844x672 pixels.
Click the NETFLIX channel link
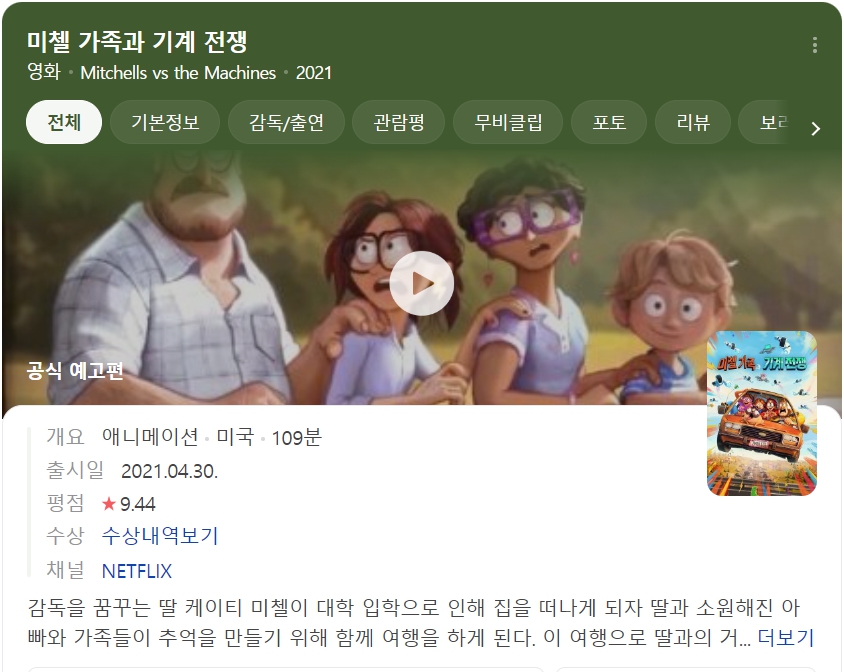pyautogui.click(x=137, y=571)
